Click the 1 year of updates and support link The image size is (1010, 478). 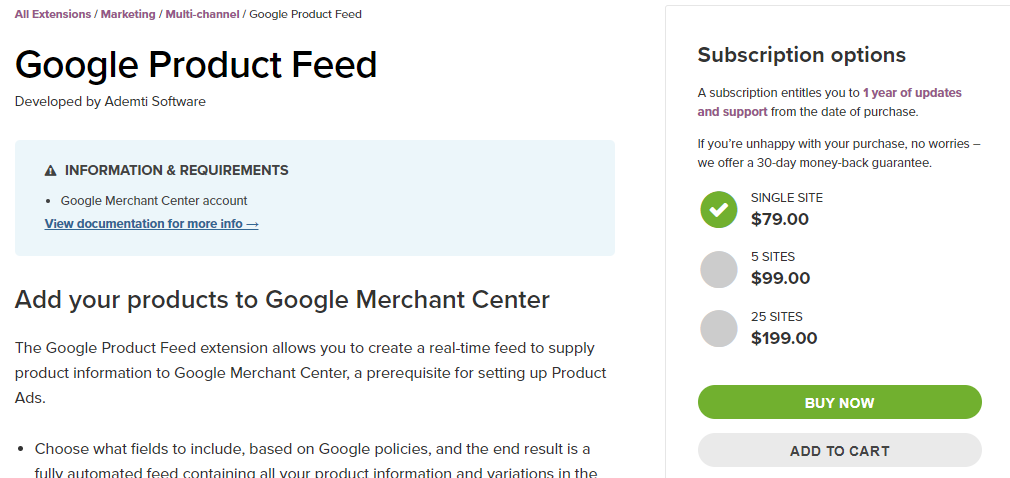coord(830,102)
